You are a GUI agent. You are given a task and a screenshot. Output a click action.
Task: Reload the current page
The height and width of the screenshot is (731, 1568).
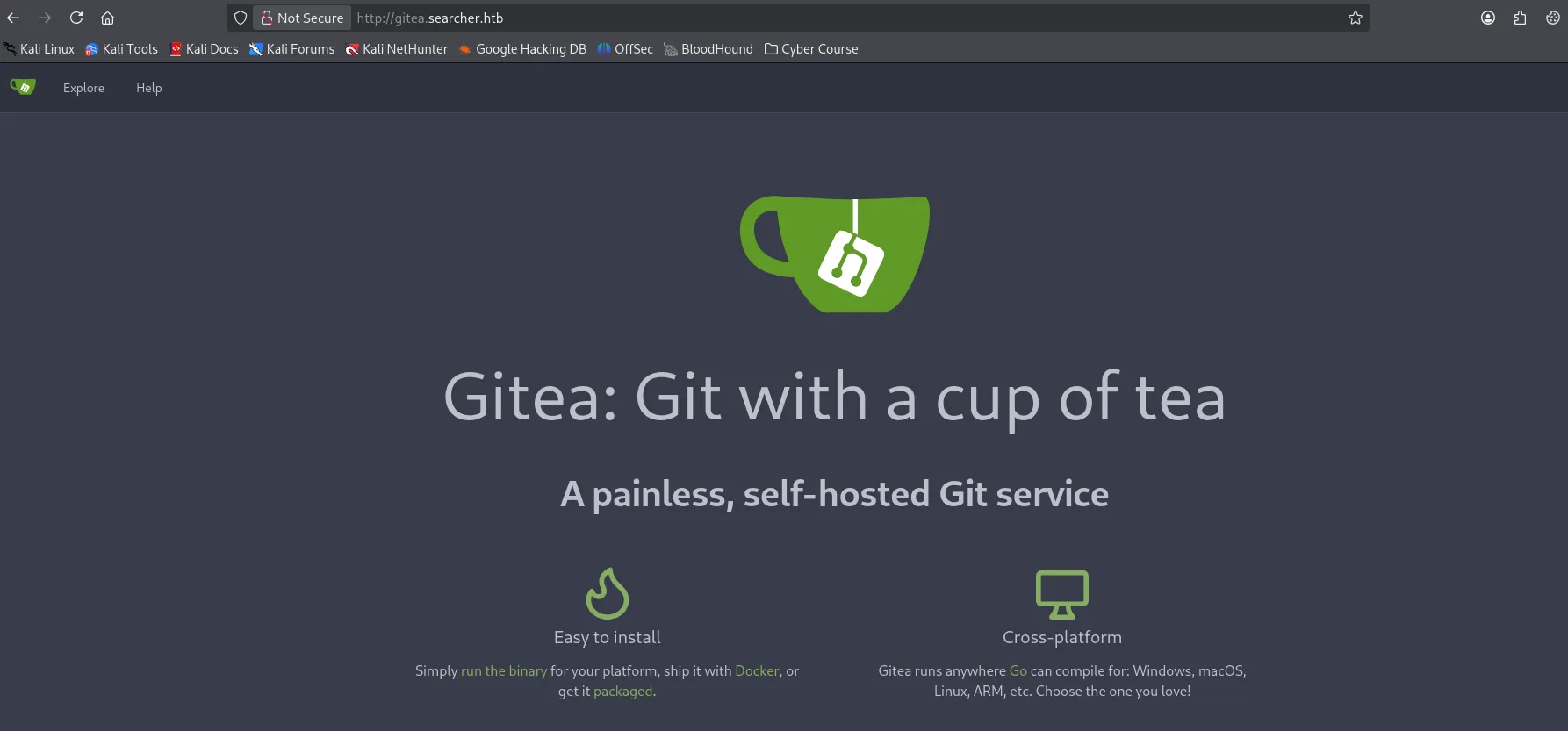click(x=76, y=18)
